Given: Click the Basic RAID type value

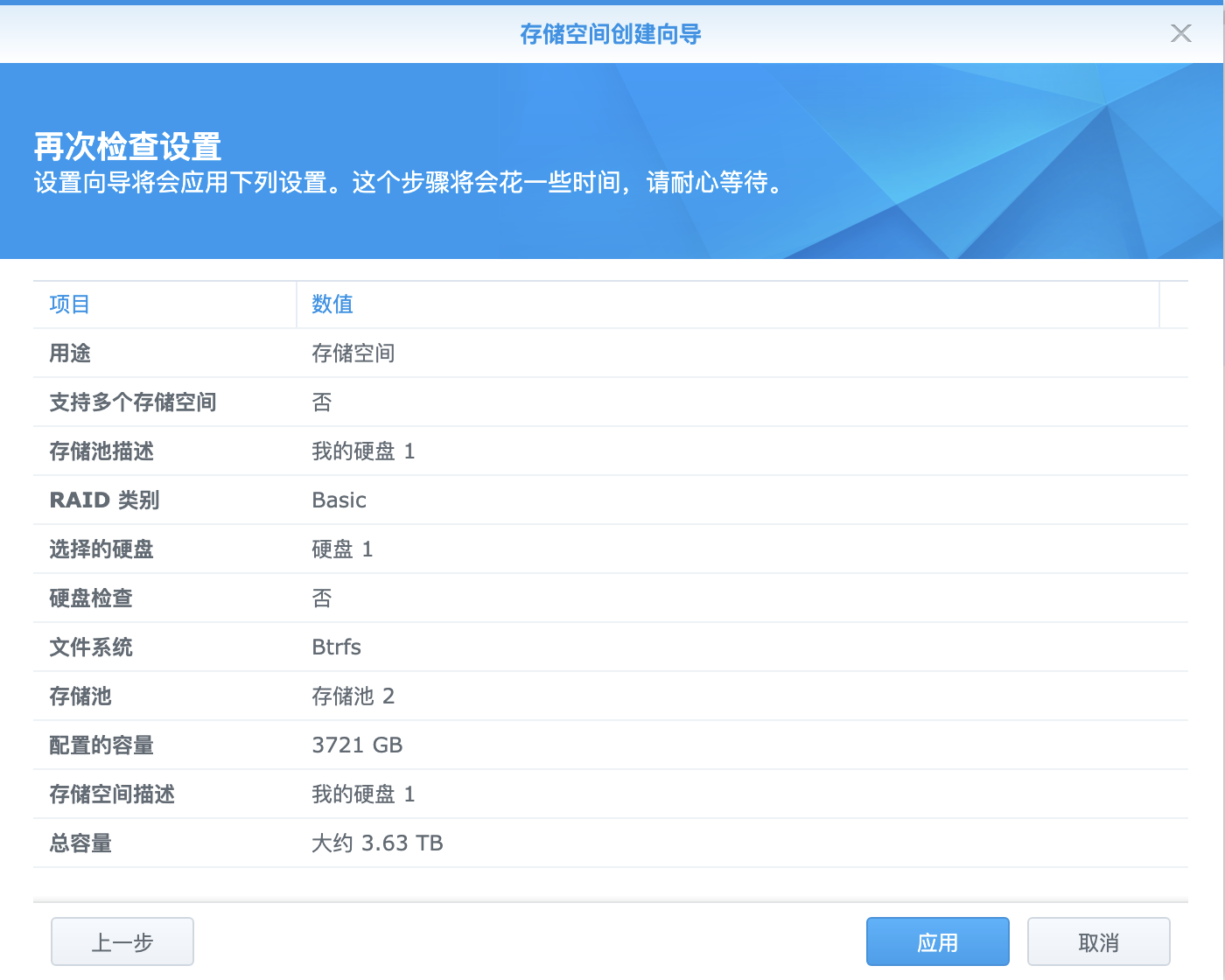Looking at the screenshot, I should coord(339,500).
